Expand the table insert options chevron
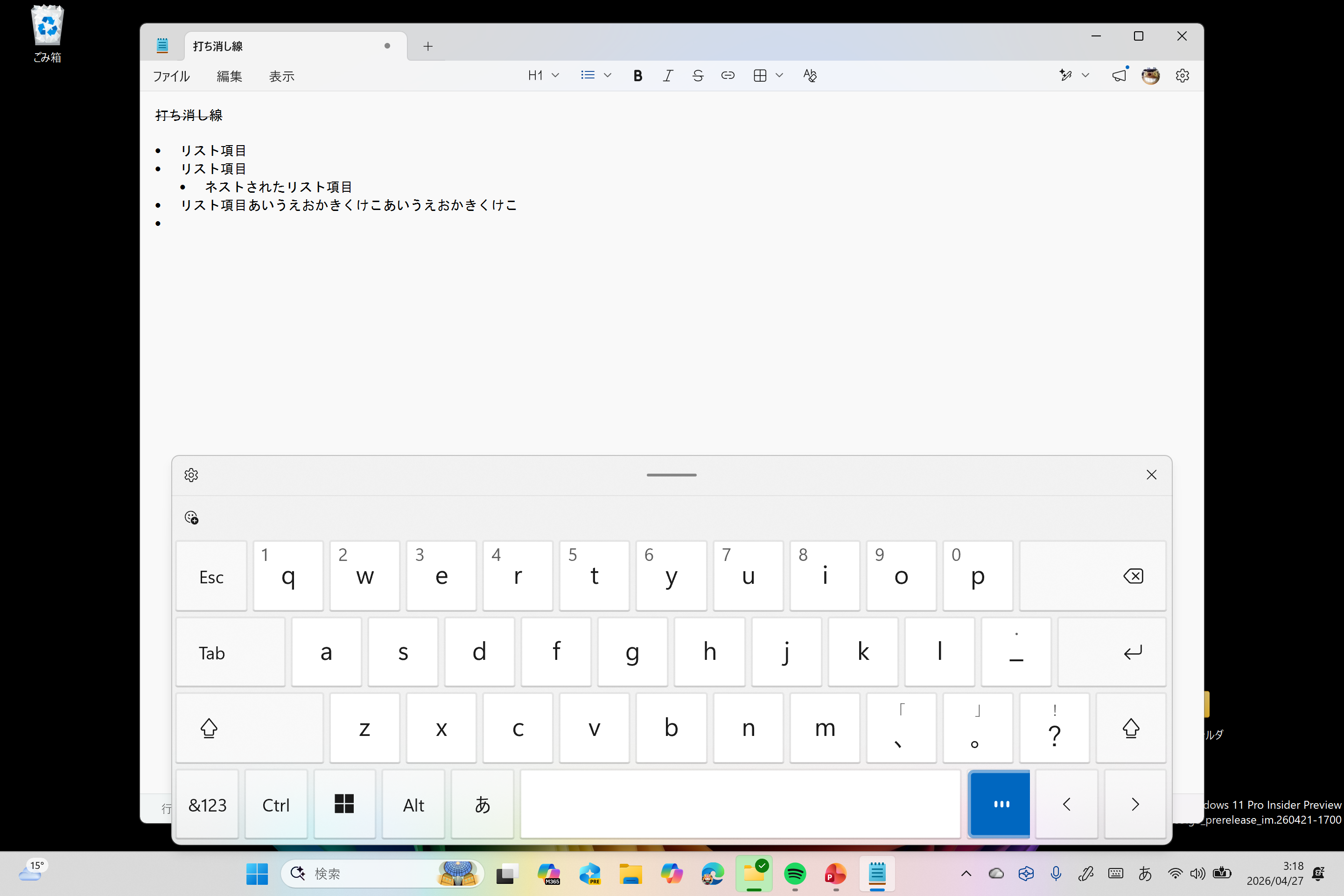Screen dimensions: 1344x896 pos(779,75)
